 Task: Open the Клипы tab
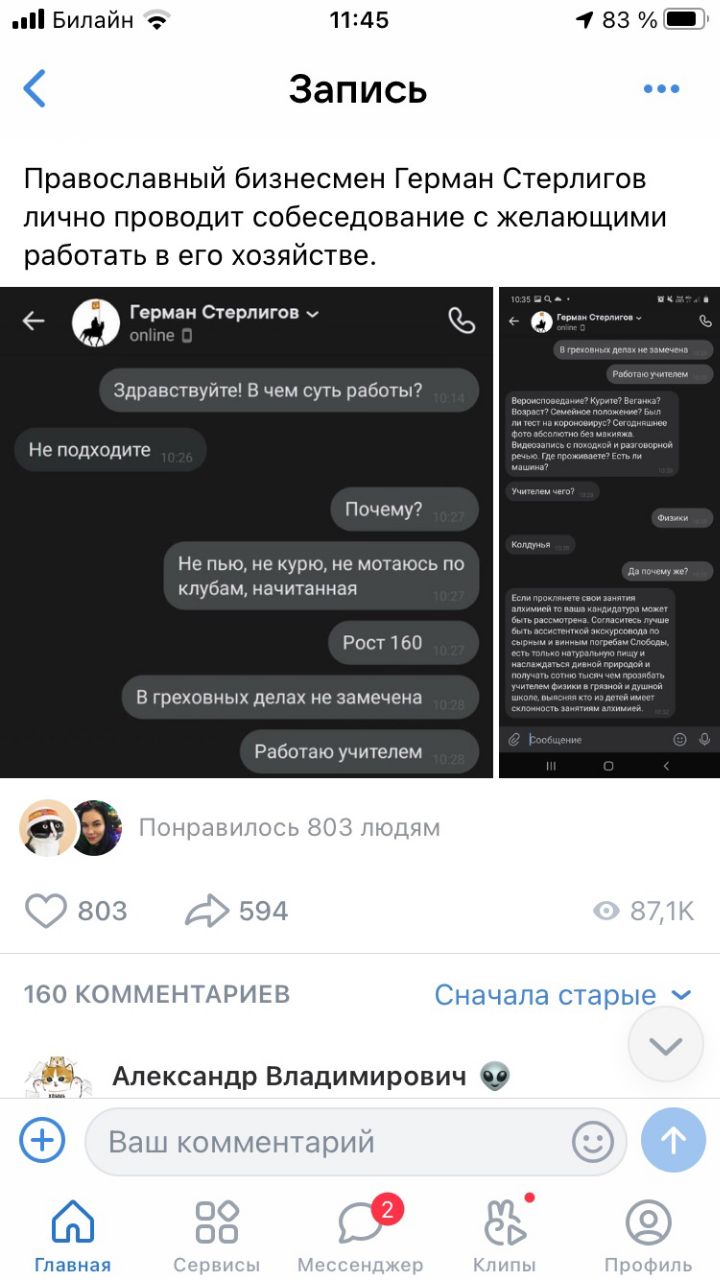coord(505,1235)
